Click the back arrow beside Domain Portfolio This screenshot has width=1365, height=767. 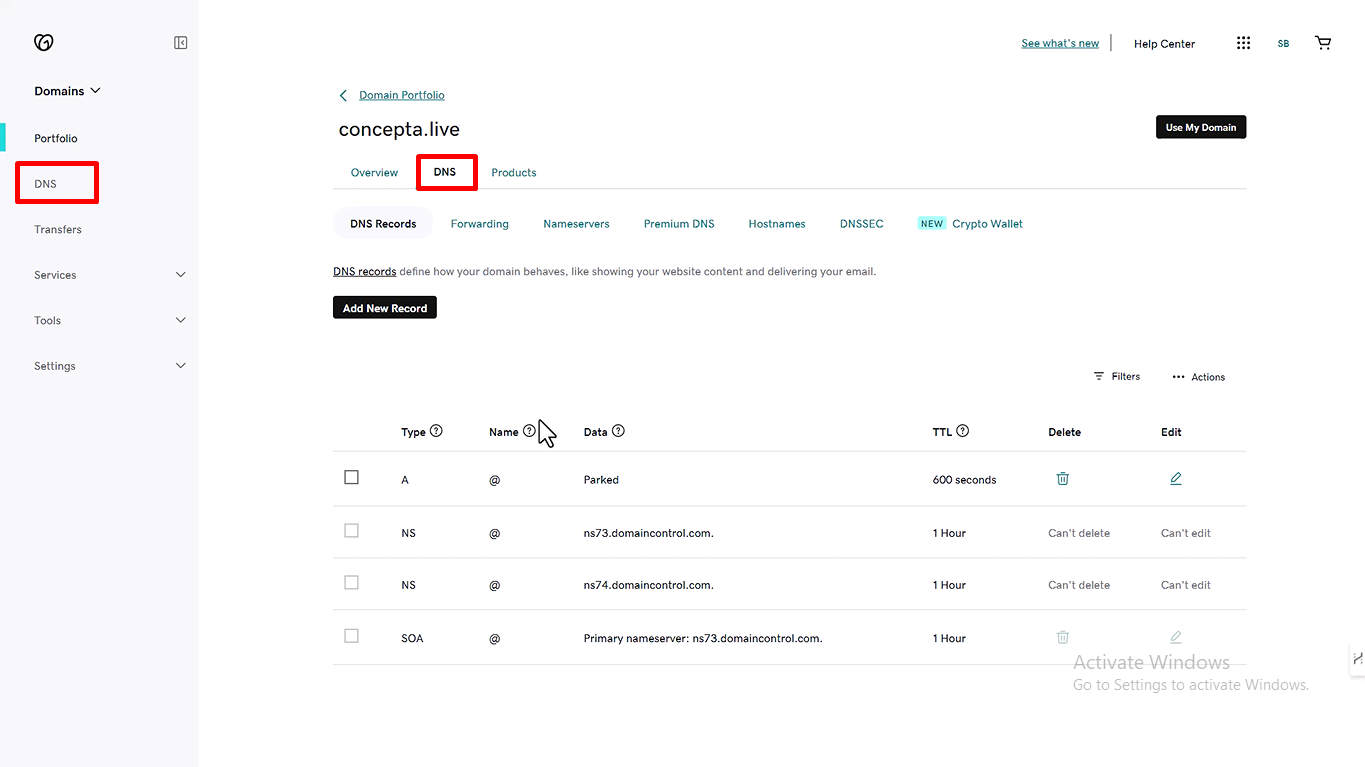click(x=343, y=96)
